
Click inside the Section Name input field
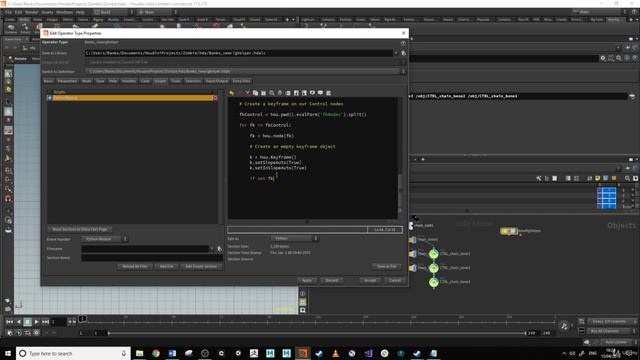152,258
